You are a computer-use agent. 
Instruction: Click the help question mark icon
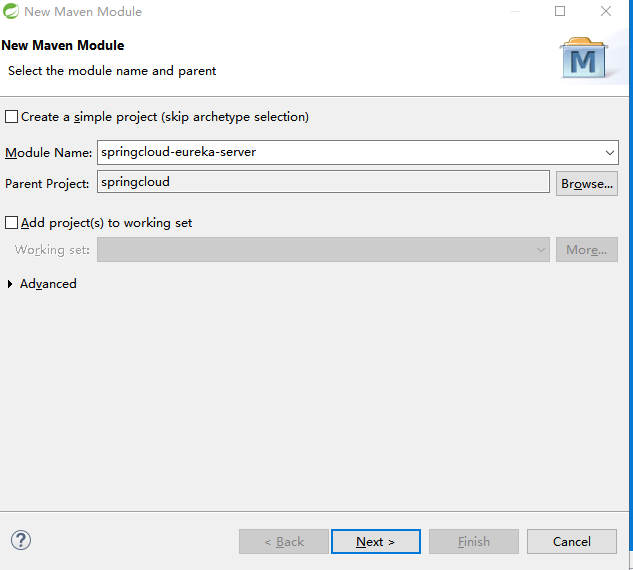(x=21, y=540)
